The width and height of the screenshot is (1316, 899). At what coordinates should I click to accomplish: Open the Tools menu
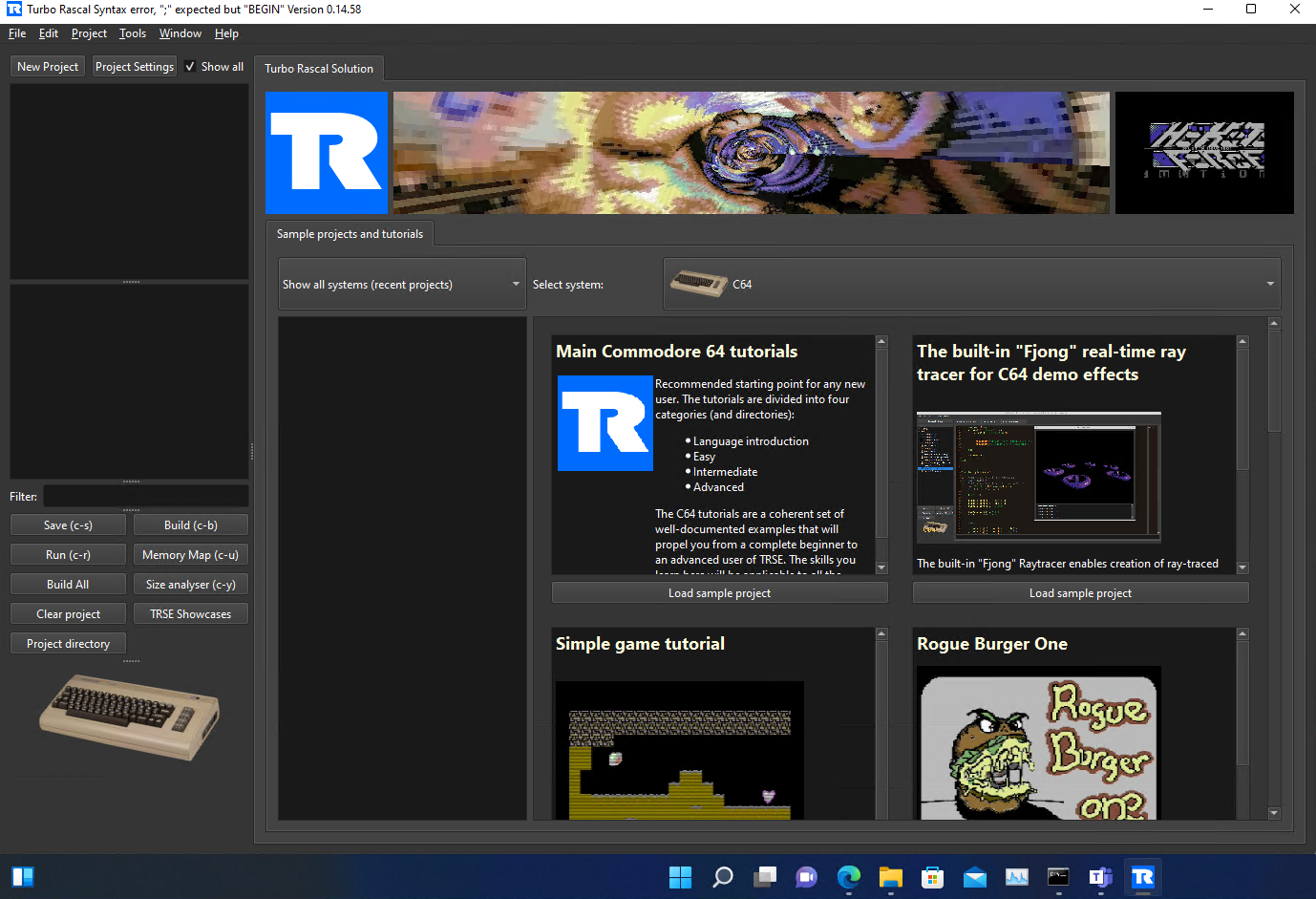[x=132, y=33]
